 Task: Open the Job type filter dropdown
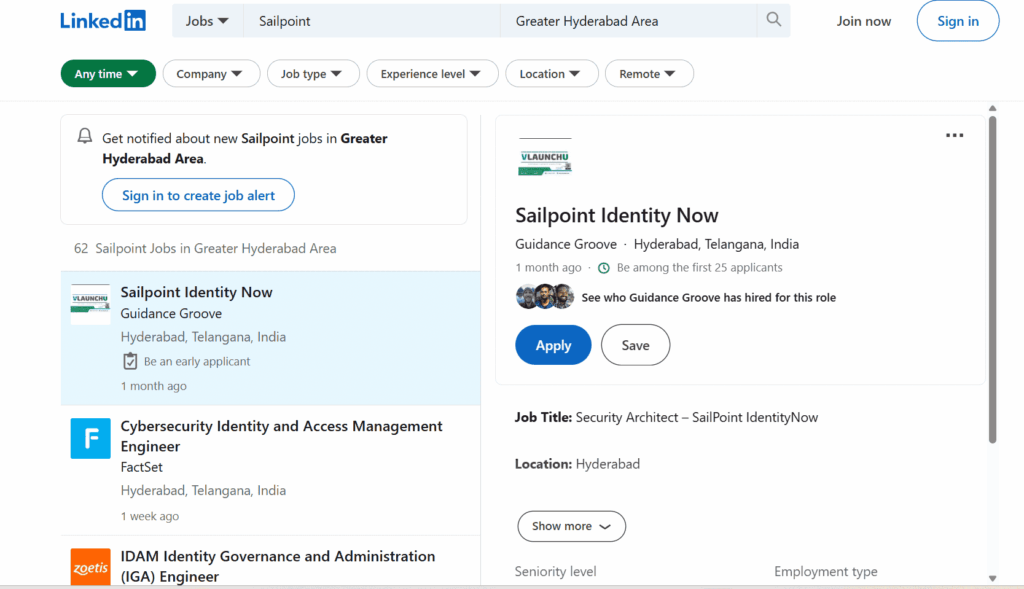pos(313,73)
